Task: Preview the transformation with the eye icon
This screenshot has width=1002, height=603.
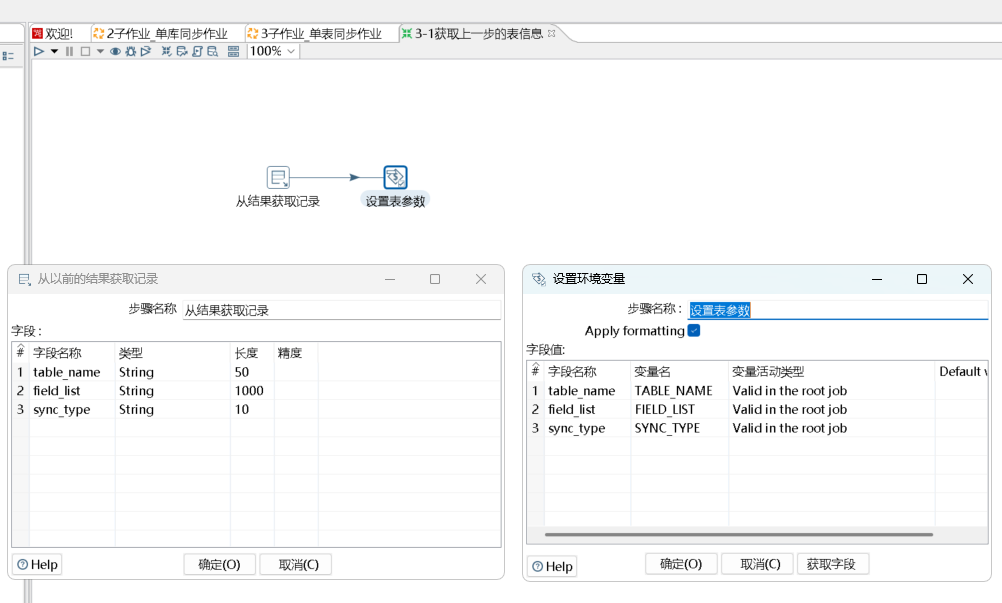Action: 116,51
